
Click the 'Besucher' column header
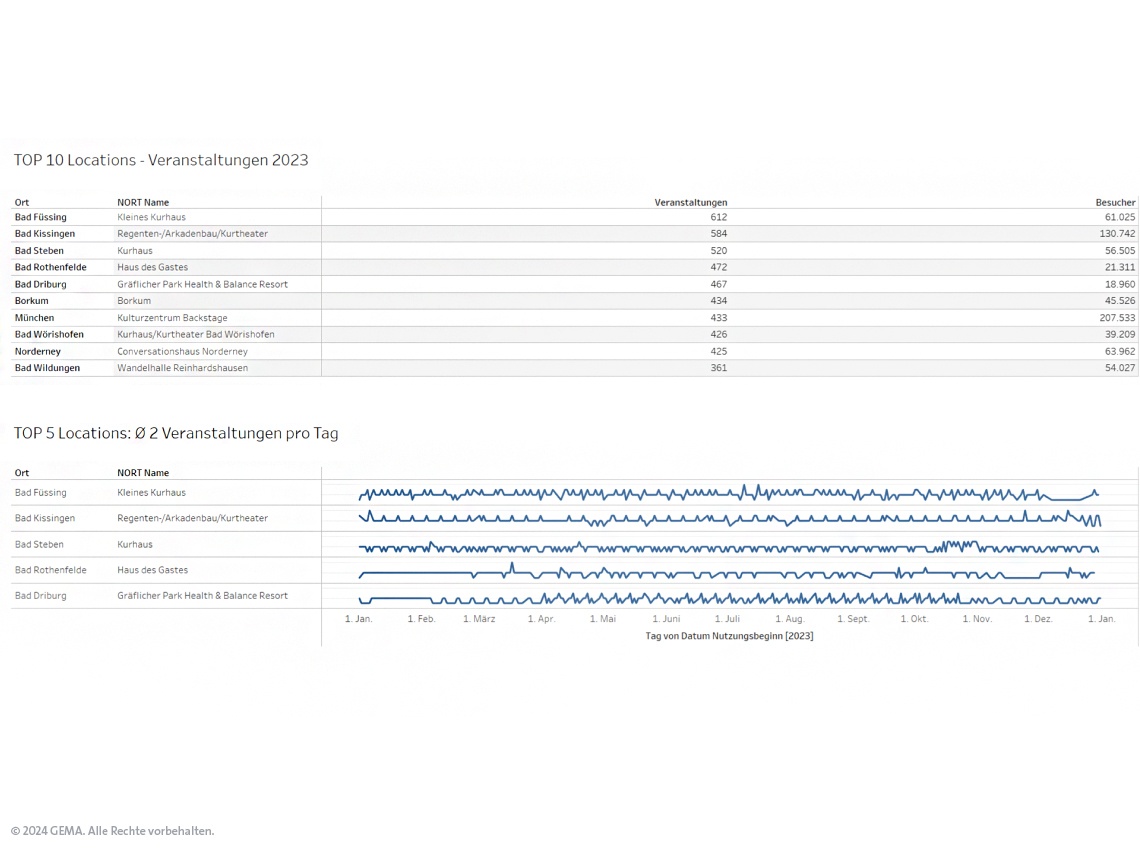tap(1115, 202)
